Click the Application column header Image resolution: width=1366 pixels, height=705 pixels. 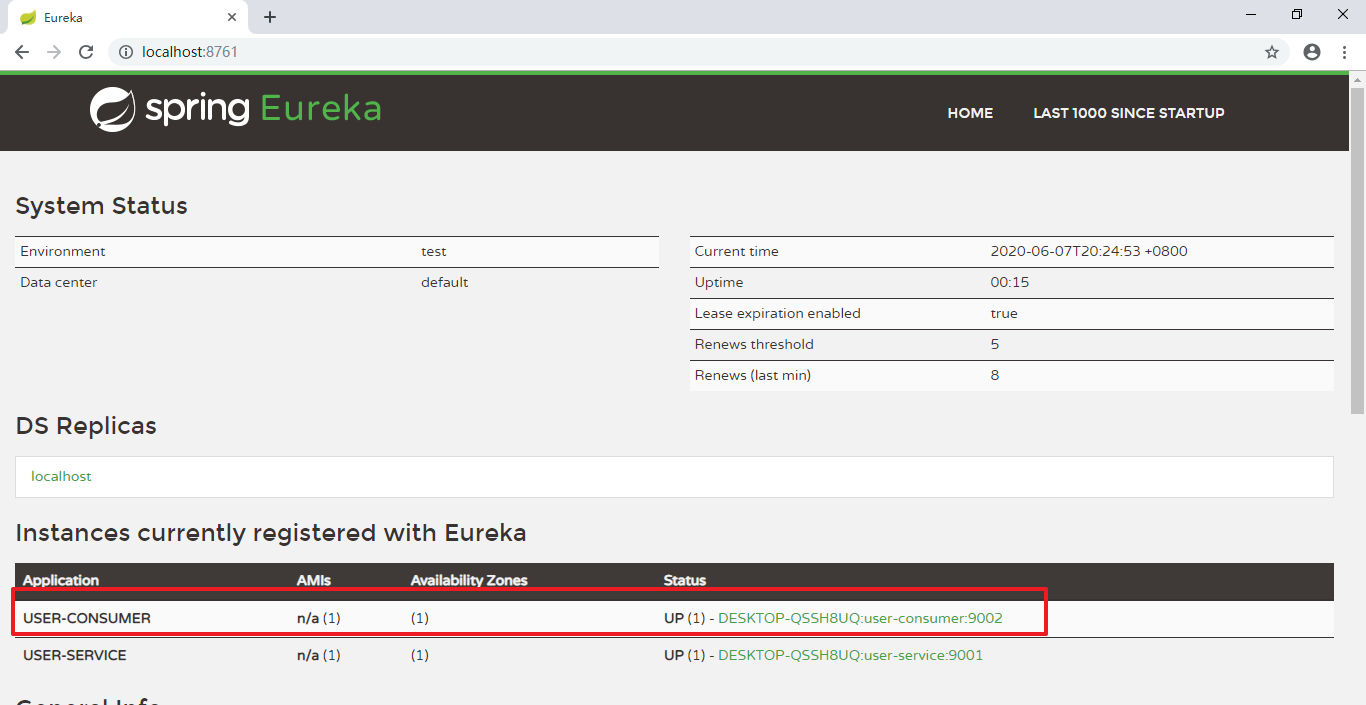pyautogui.click(x=61, y=580)
